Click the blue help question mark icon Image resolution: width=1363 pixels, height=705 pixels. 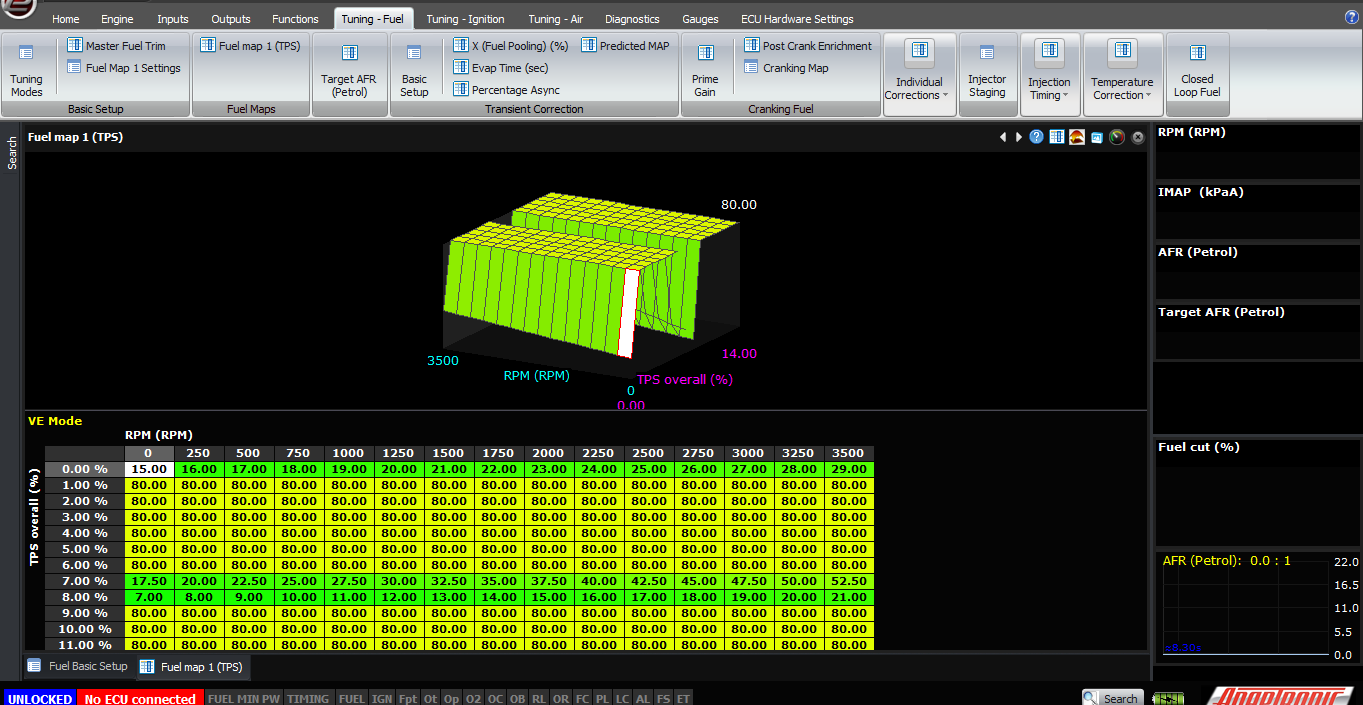coord(1037,137)
